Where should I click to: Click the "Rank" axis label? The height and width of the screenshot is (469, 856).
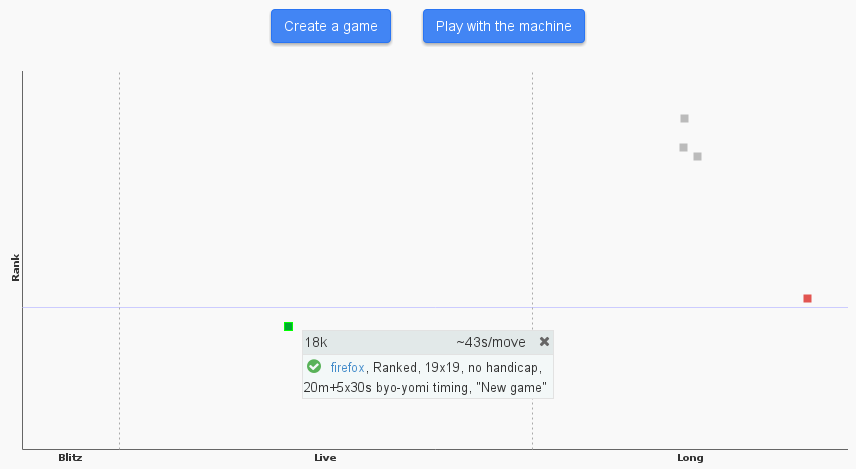pyautogui.click(x=15, y=268)
